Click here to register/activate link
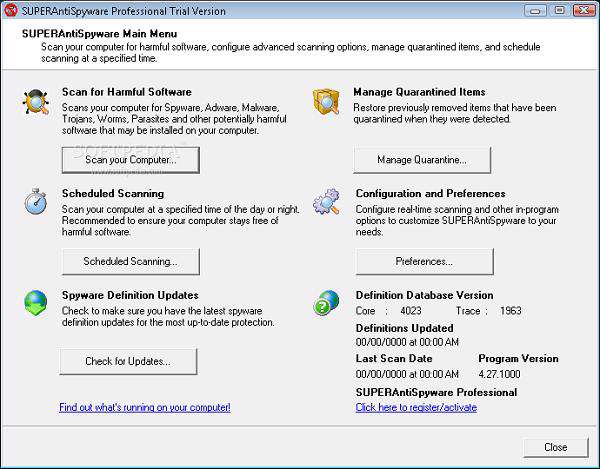 [x=416, y=407]
